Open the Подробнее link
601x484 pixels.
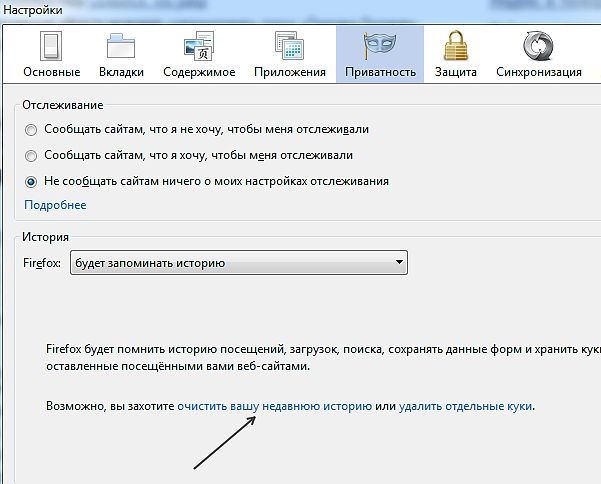pos(55,205)
